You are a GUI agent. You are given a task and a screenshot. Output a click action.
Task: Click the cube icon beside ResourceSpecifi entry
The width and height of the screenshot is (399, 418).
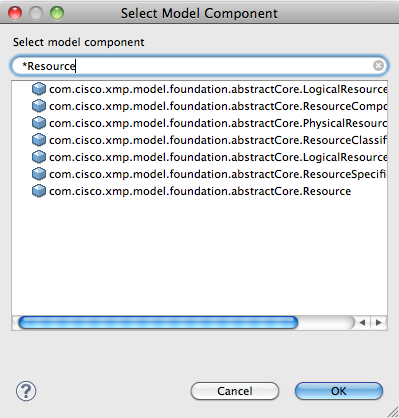(39, 174)
